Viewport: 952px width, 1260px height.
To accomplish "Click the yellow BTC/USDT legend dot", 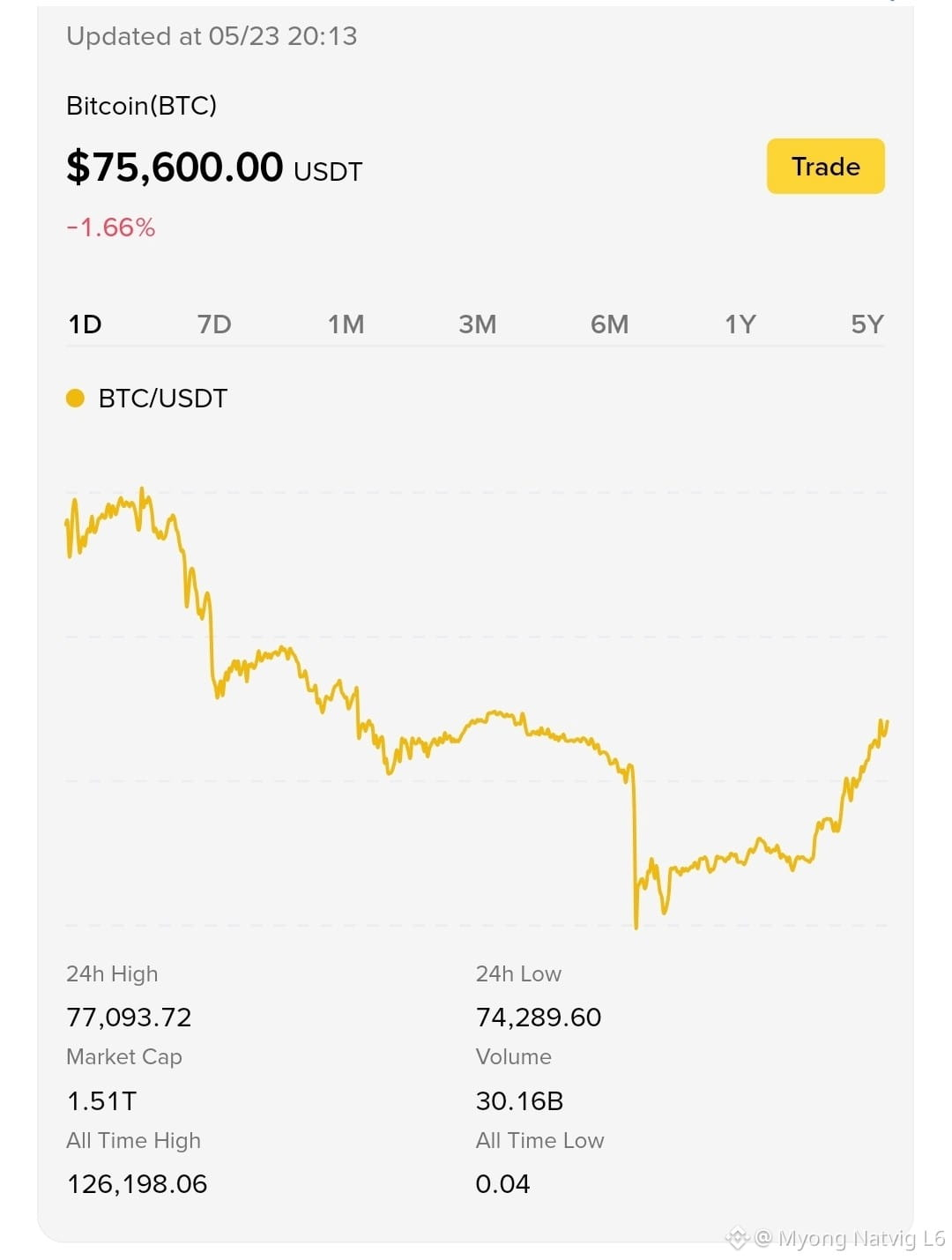I will (75, 399).
